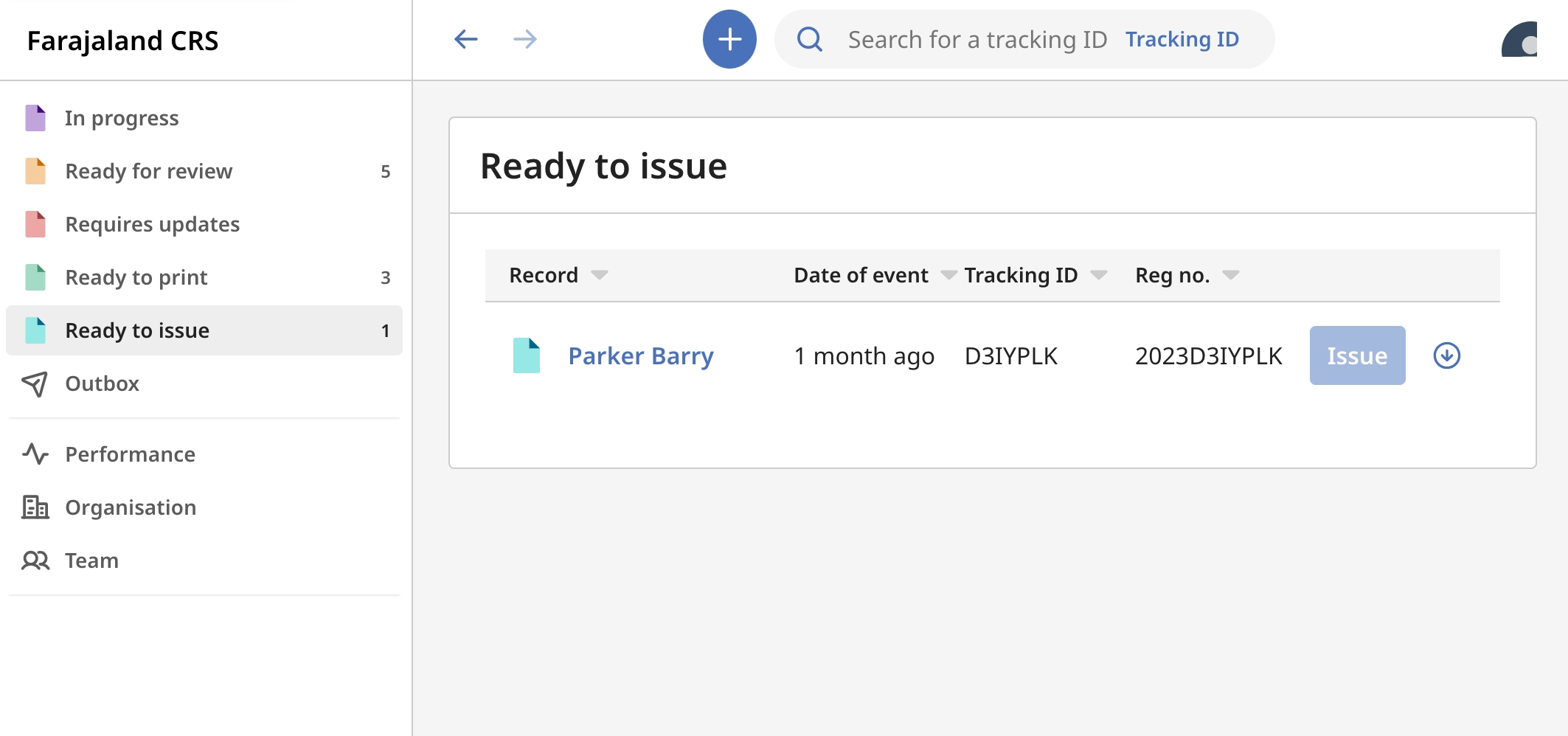Go forward with the right arrow
The height and width of the screenshot is (736, 1568).
tap(524, 39)
